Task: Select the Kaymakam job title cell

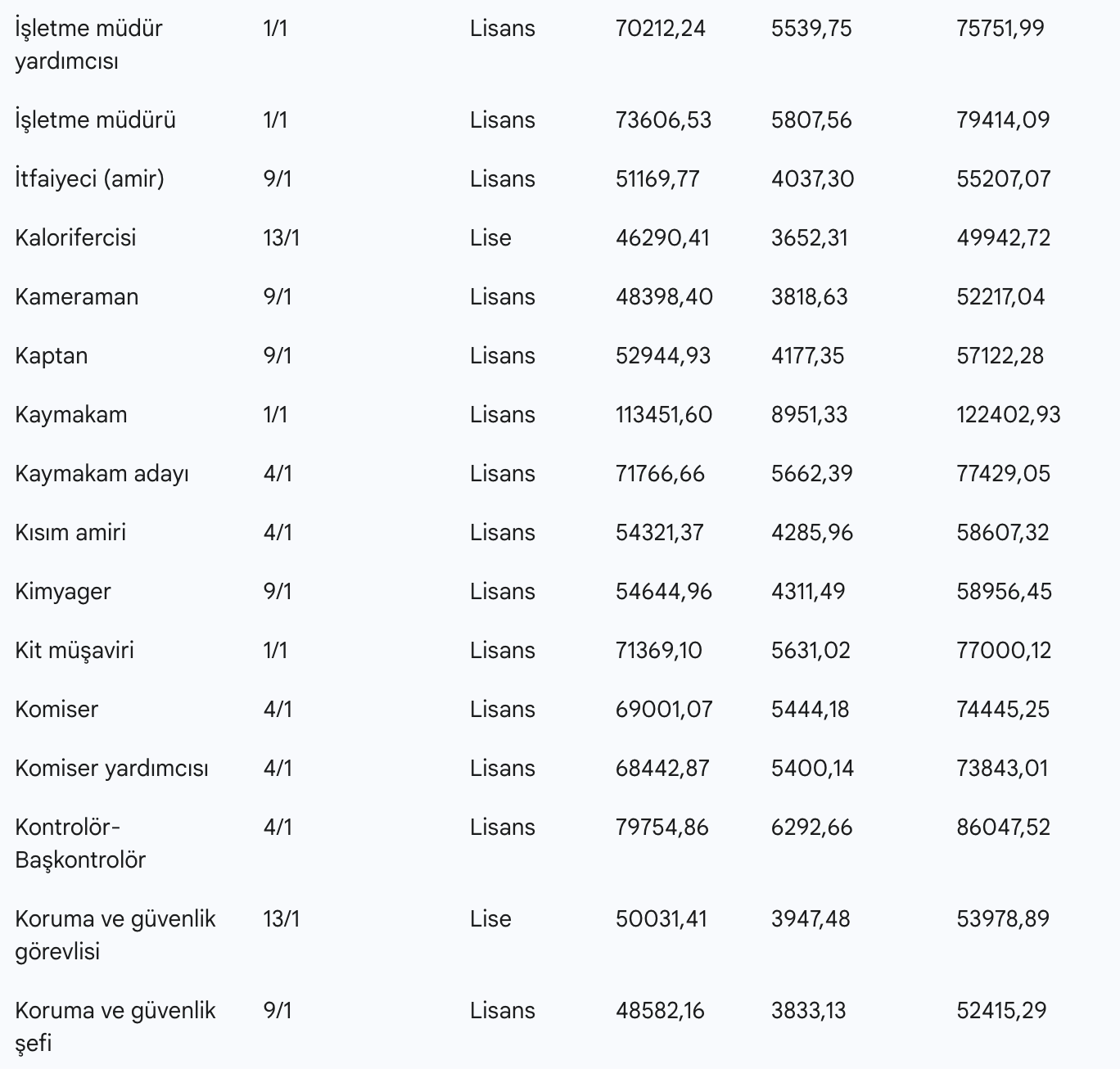Action: pyautogui.click(x=71, y=414)
